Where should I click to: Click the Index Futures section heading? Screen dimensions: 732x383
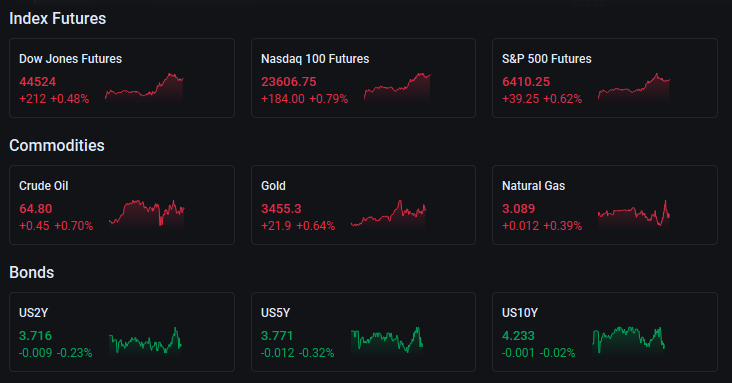(57, 19)
